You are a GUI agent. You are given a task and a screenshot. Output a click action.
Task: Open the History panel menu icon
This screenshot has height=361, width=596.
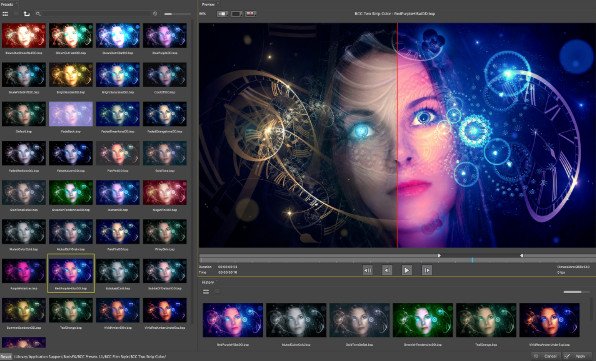tap(206, 292)
